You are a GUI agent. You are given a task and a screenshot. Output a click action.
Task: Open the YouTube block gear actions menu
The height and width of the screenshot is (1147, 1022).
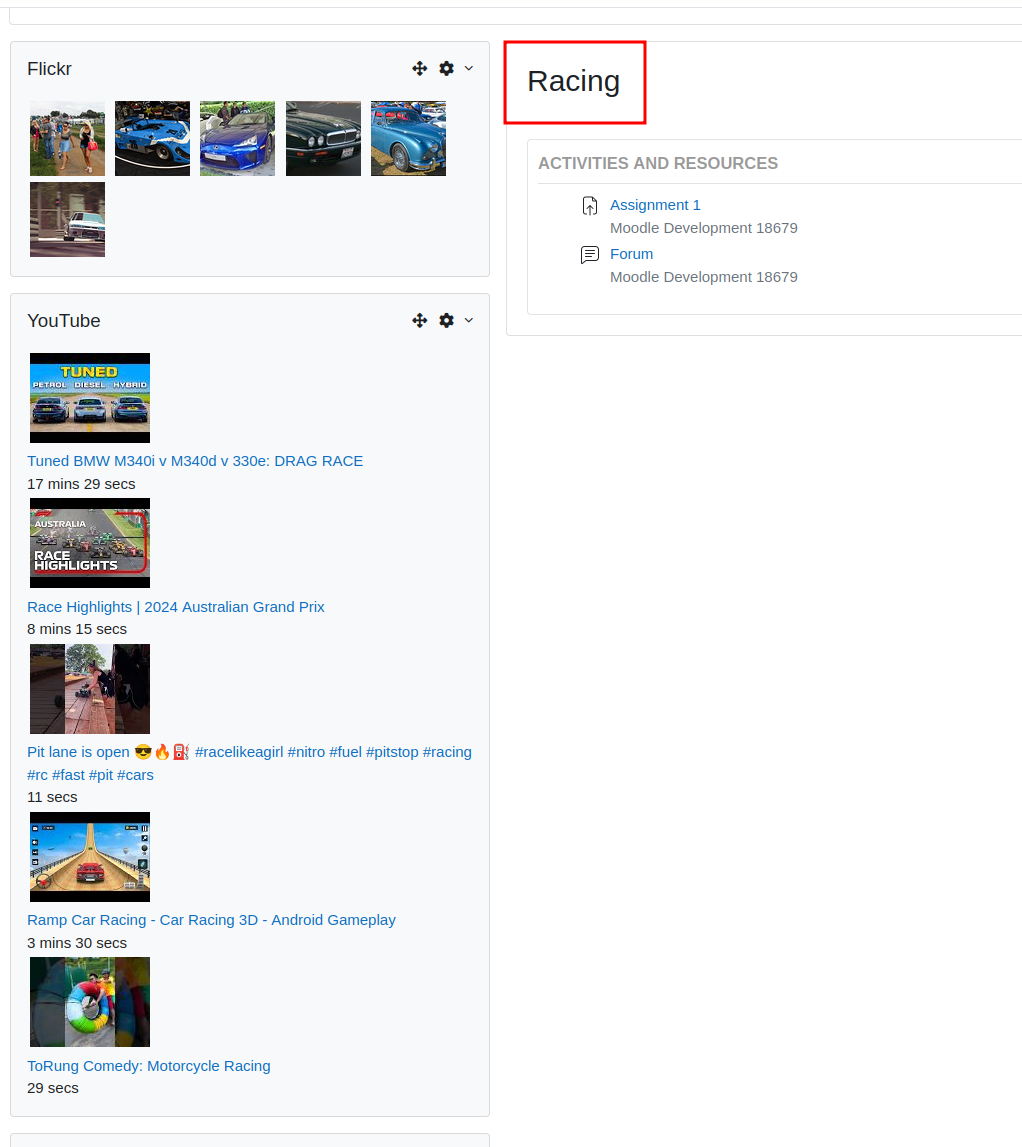click(446, 320)
